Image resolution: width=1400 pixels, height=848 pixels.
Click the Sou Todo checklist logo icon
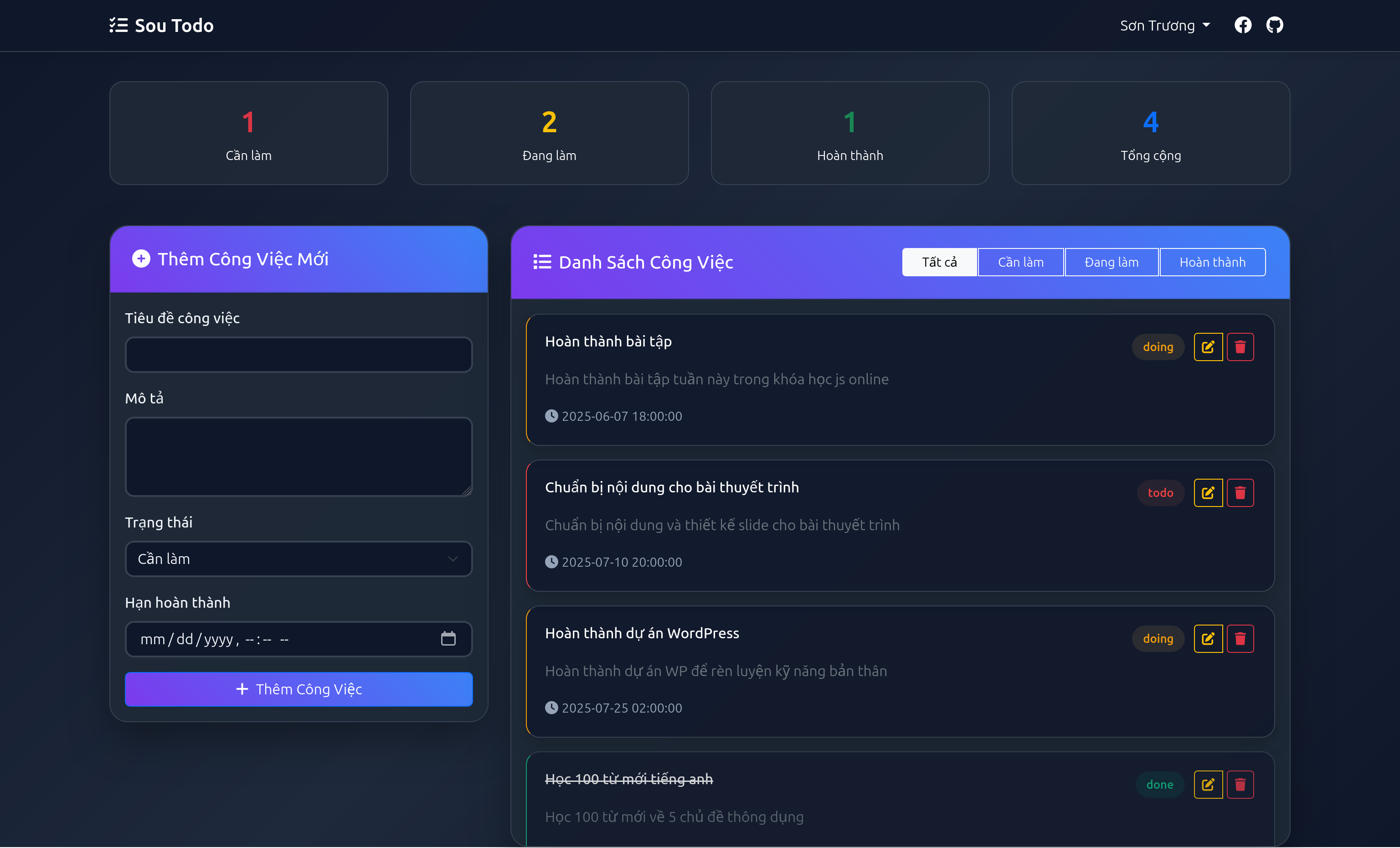click(118, 26)
